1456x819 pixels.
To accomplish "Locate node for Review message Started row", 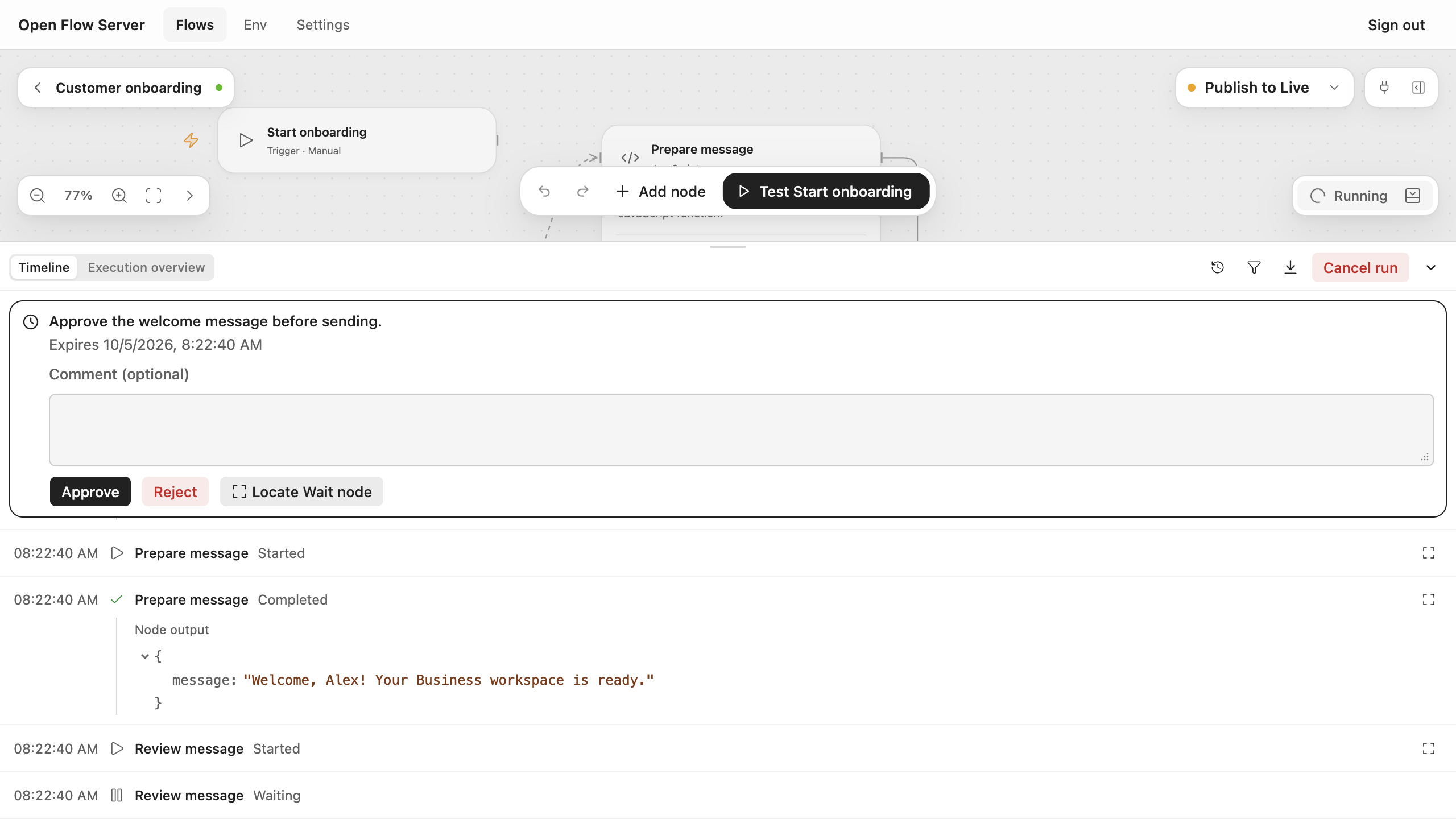I will coord(1429,748).
